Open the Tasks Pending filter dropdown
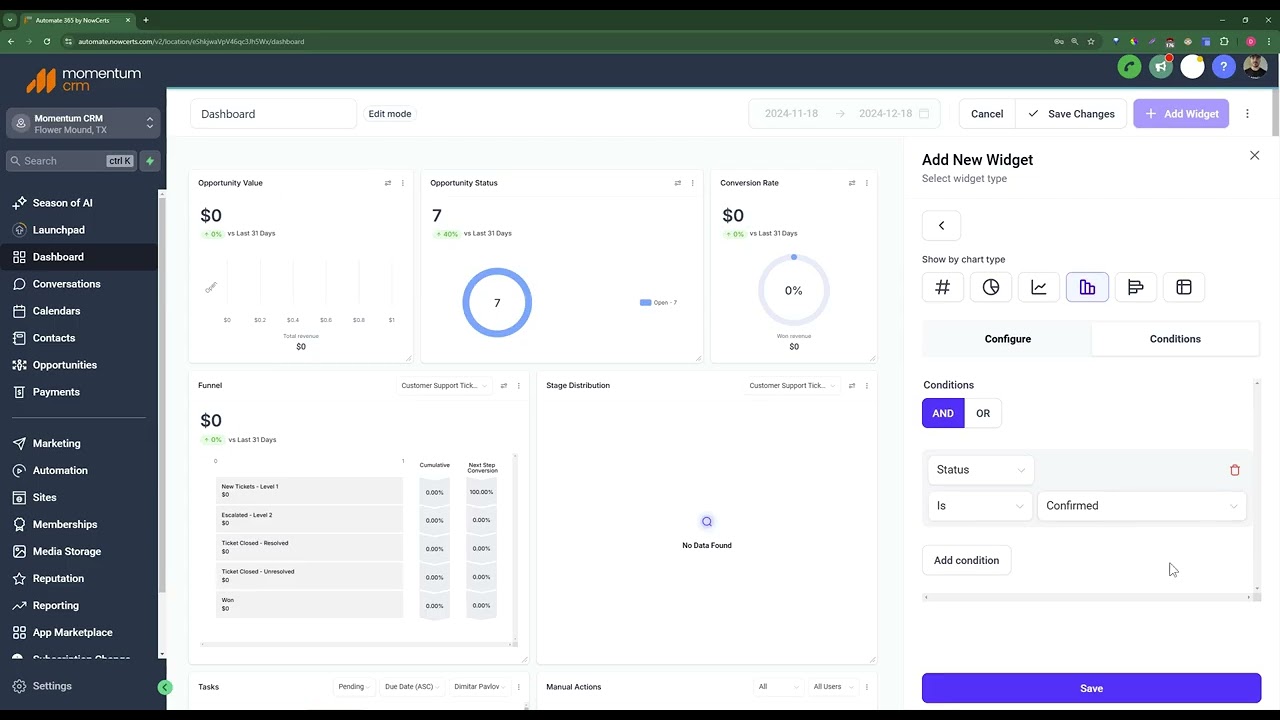The height and width of the screenshot is (720, 1280). (355, 687)
